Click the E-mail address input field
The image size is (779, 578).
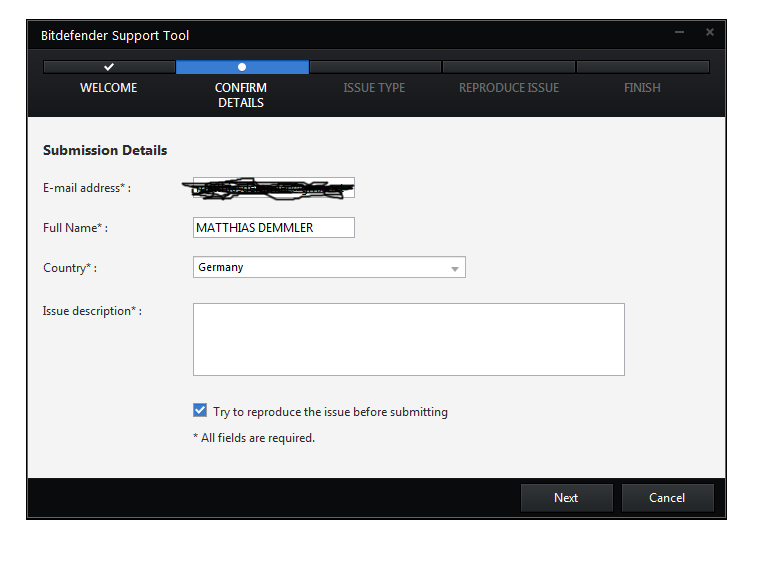point(274,188)
